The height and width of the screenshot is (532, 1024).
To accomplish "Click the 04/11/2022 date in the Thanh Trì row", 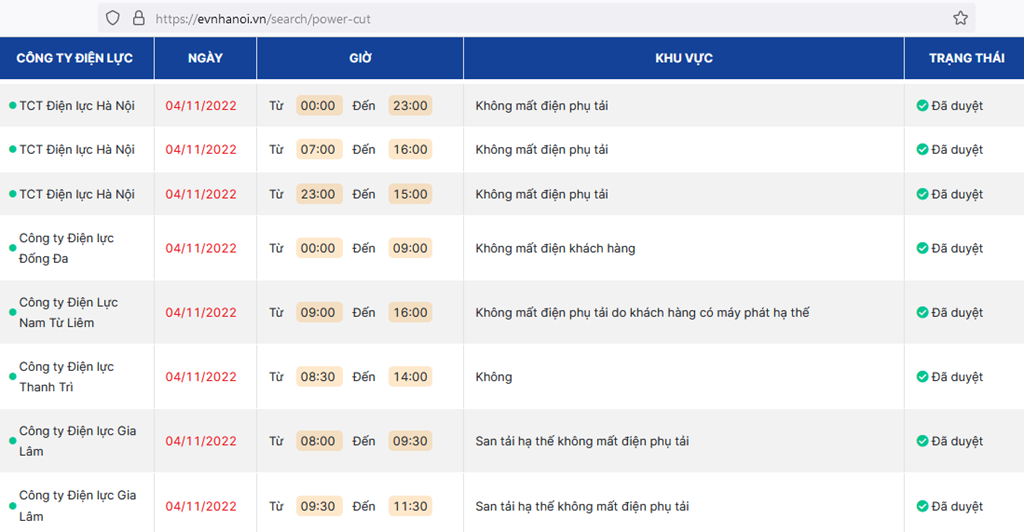I will [201, 377].
